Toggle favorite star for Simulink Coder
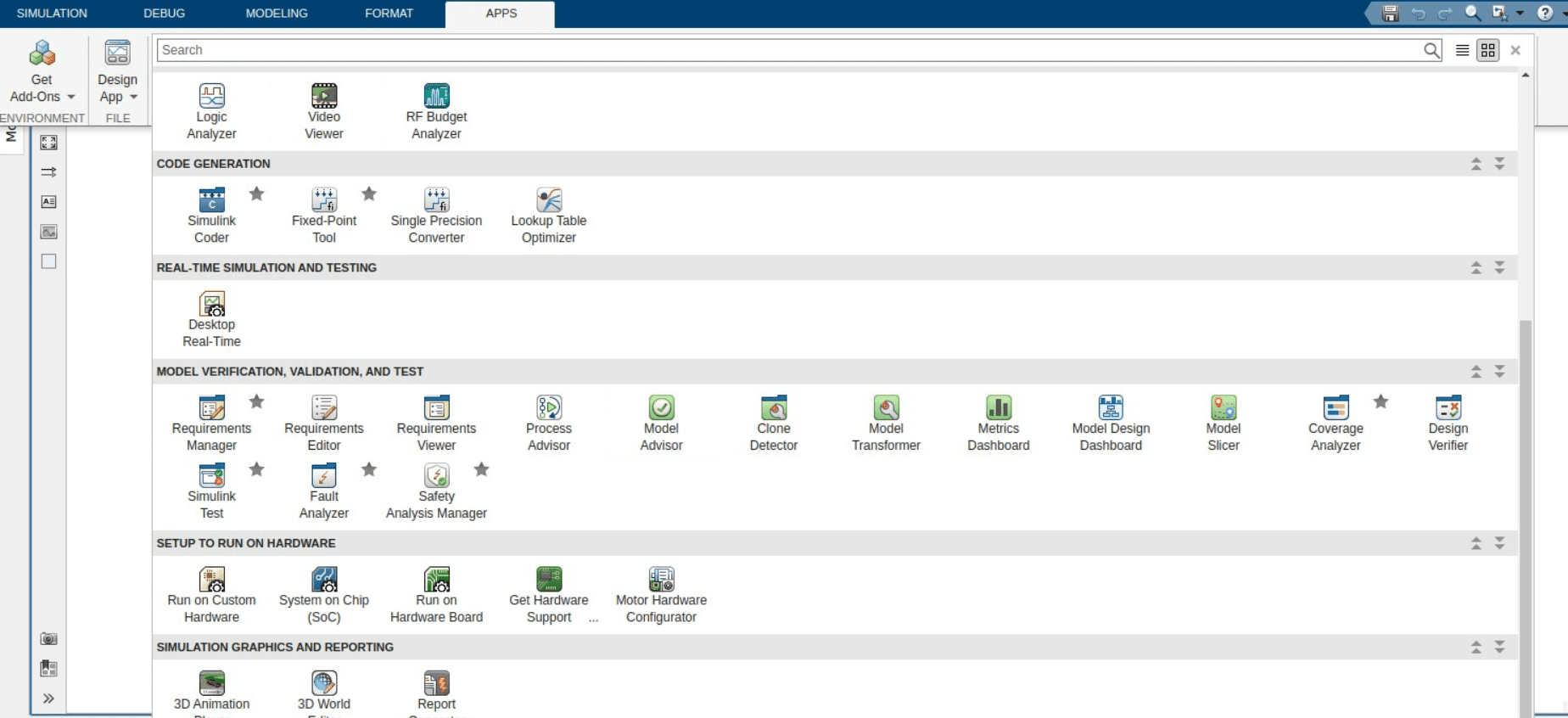1568x718 pixels. tap(256, 194)
